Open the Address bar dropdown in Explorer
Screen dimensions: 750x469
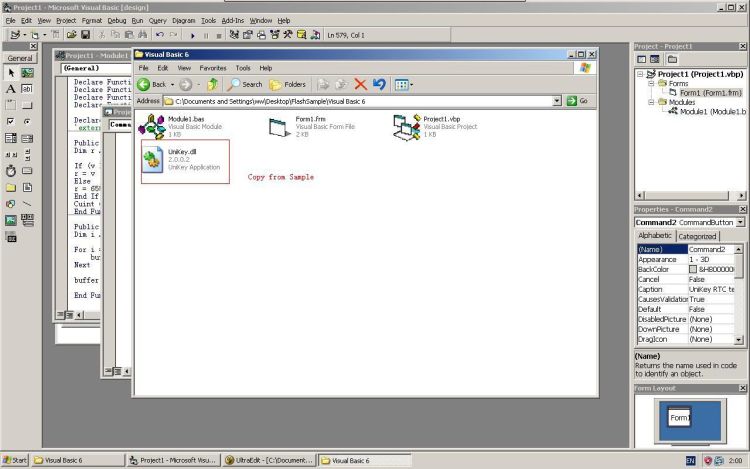point(557,101)
